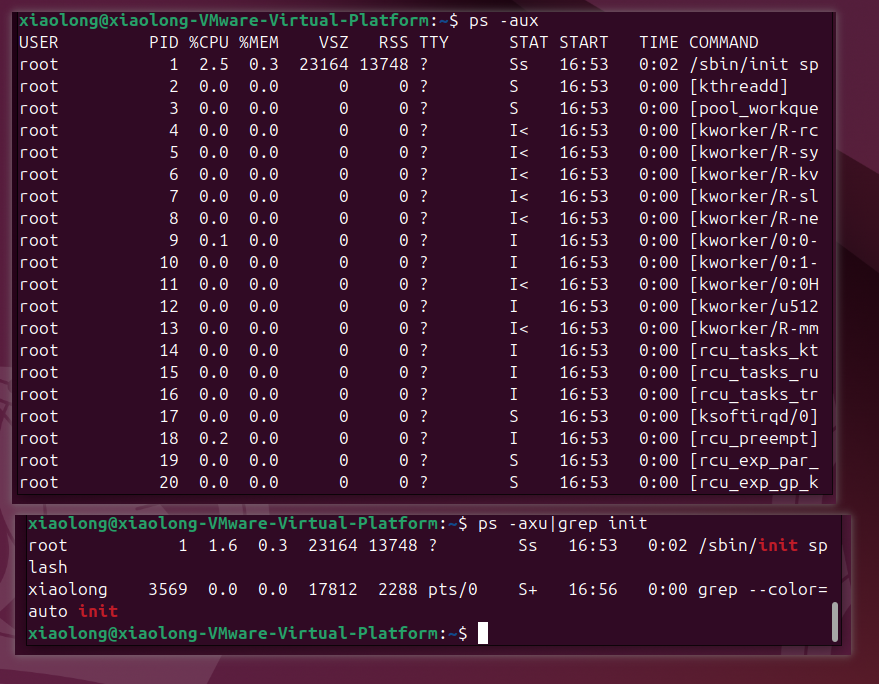
Task: Click the cursor block at the last prompt
Action: pyautogui.click(x=483, y=634)
